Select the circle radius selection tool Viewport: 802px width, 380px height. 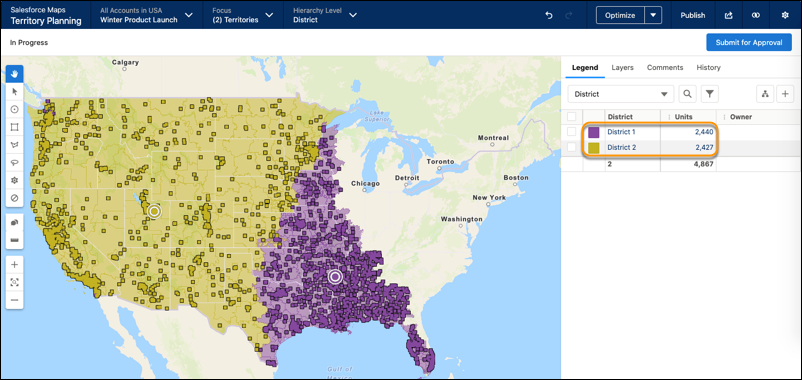pyautogui.click(x=14, y=109)
